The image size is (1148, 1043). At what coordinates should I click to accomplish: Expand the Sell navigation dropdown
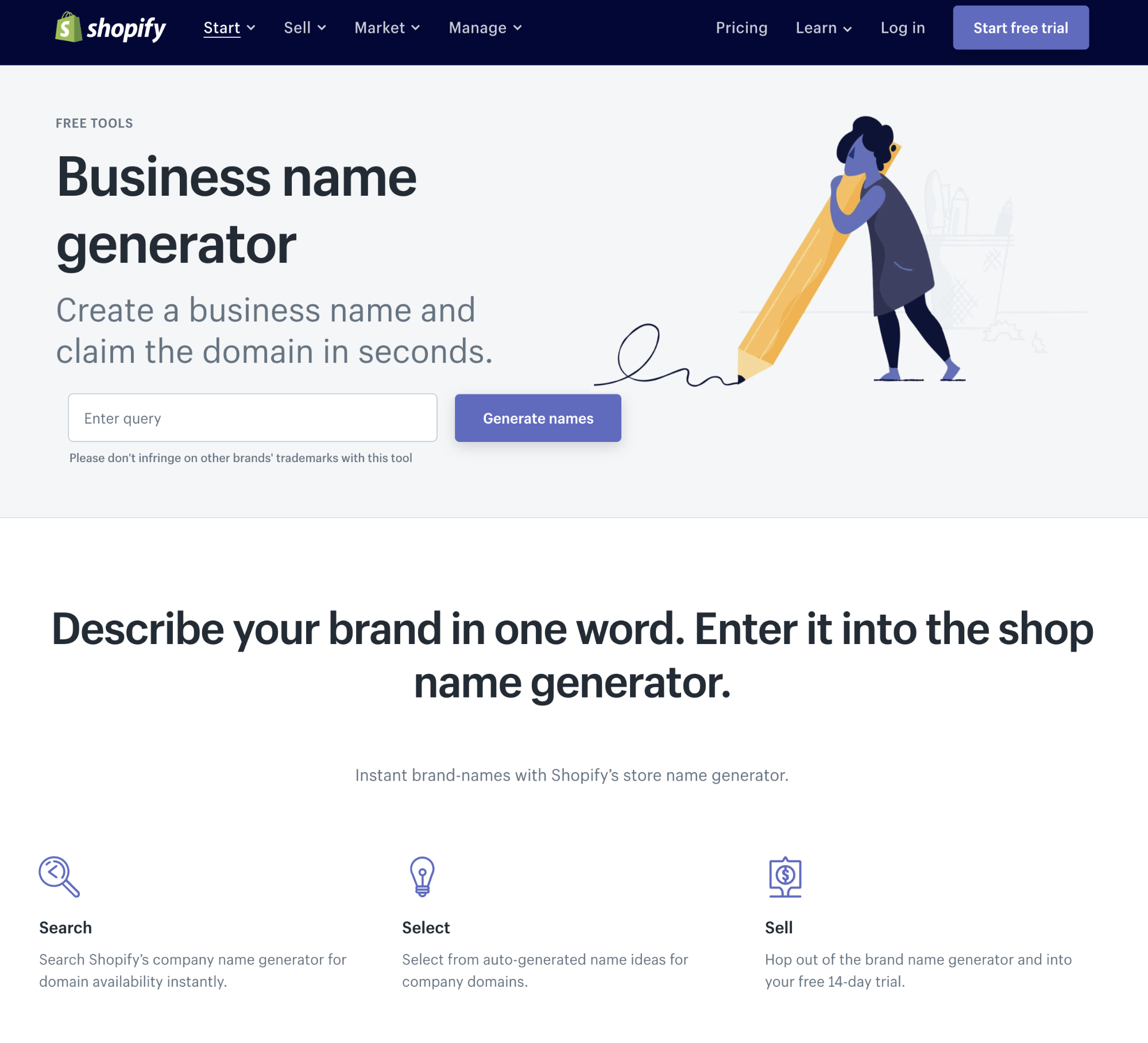(x=304, y=28)
